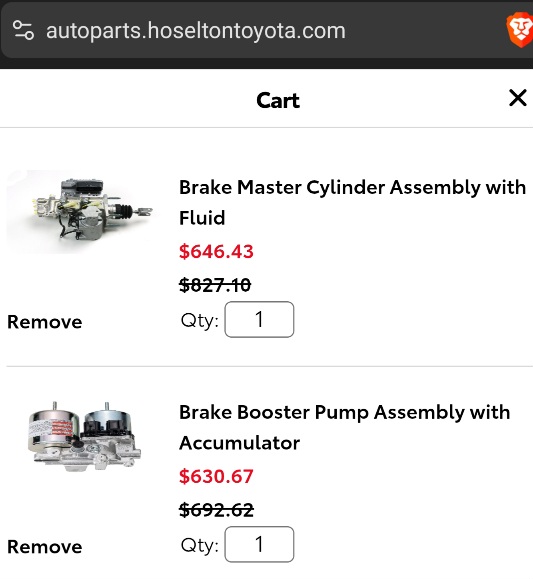Image resolution: width=533 pixels, height=579 pixels.
Task: Open site settings icon in address bar
Action: [x=23, y=30]
